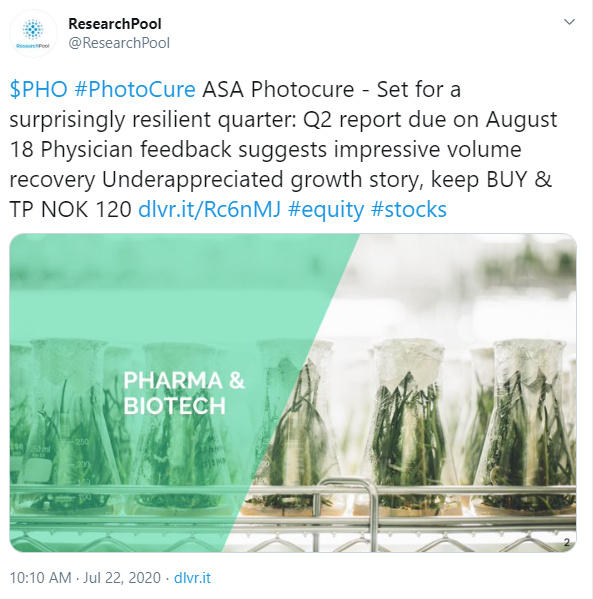Open the #equity hashtag

(x=326, y=210)
